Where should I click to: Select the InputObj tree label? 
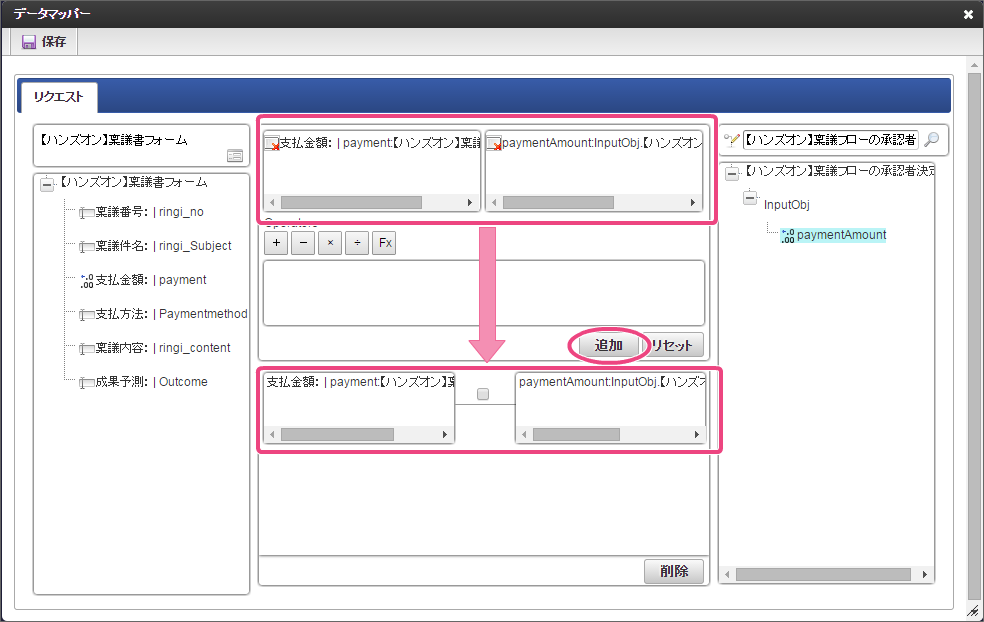pos(786,205)
